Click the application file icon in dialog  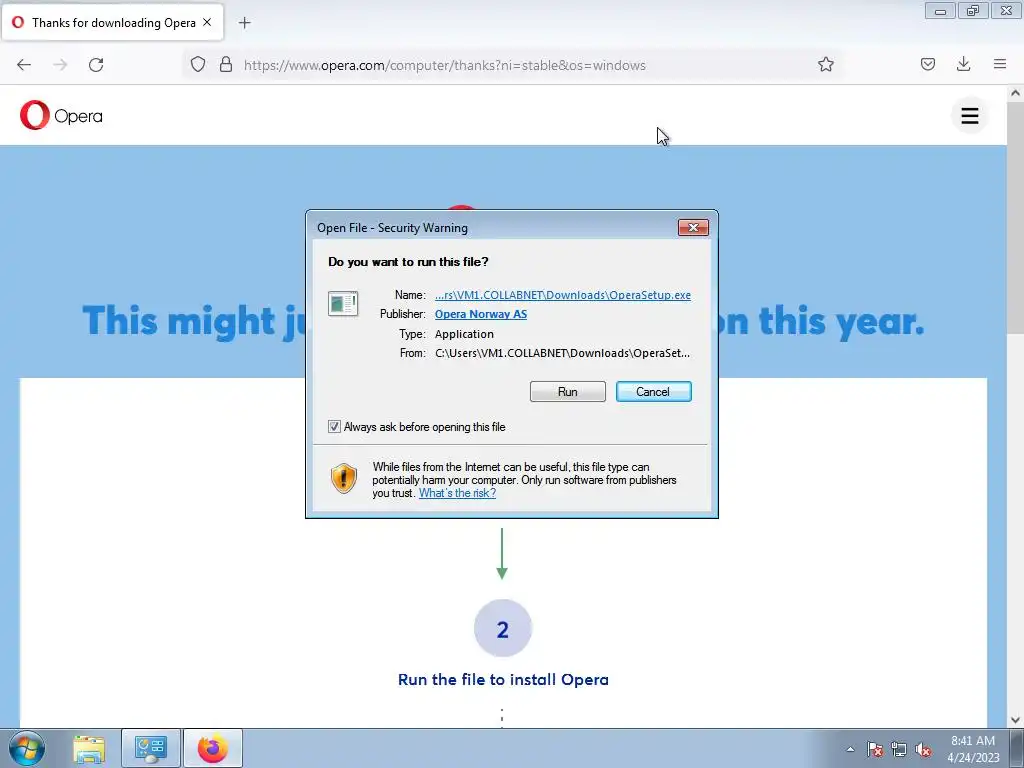click(x=343, y=304)
